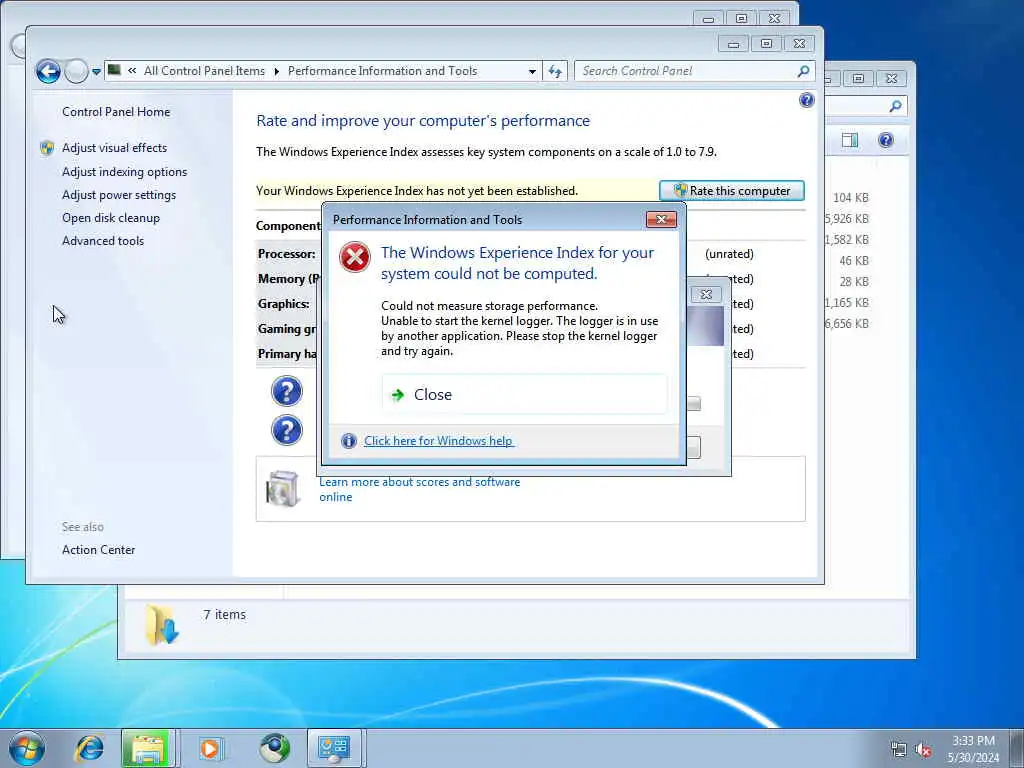The height and width of the screenshot is (768, 1024).
Task: Click the Processor component row label
Action: (287, 253)
